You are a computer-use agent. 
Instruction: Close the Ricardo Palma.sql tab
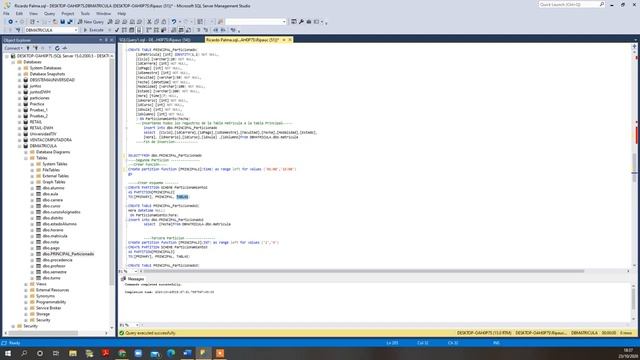click(x=290, y=40)
